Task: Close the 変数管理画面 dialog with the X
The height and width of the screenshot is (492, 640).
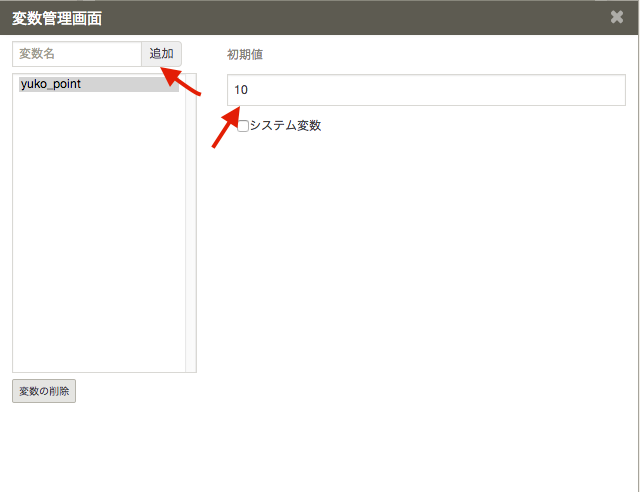Action: [x=617, y=17]
